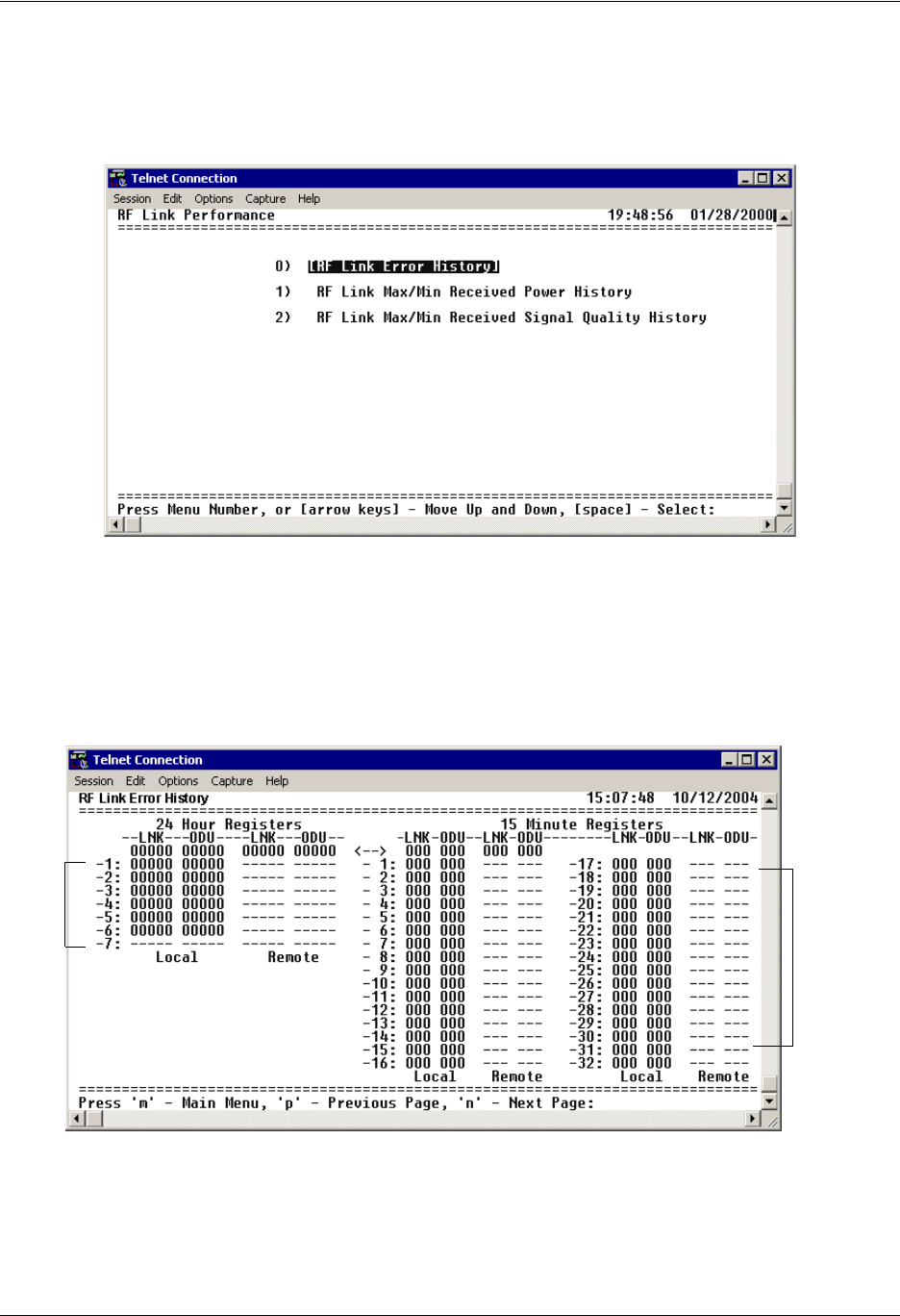Click the -16: row in 15 Minute Registers
Screen dimensions: 900x1316
(453, 1063)
